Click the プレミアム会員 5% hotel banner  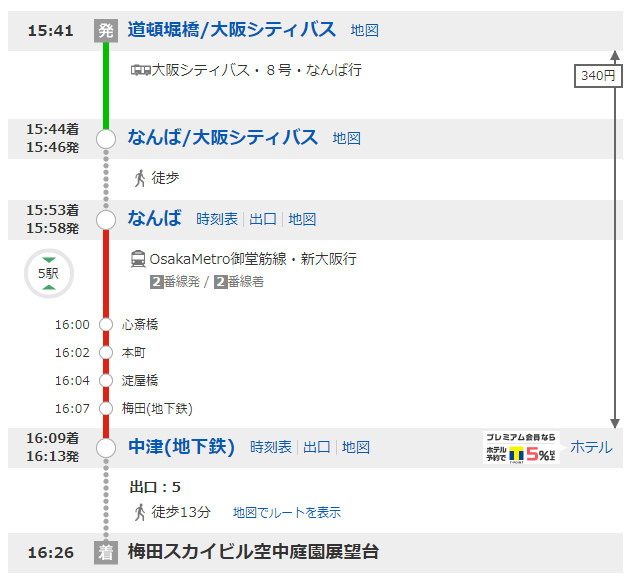point(521,448)
